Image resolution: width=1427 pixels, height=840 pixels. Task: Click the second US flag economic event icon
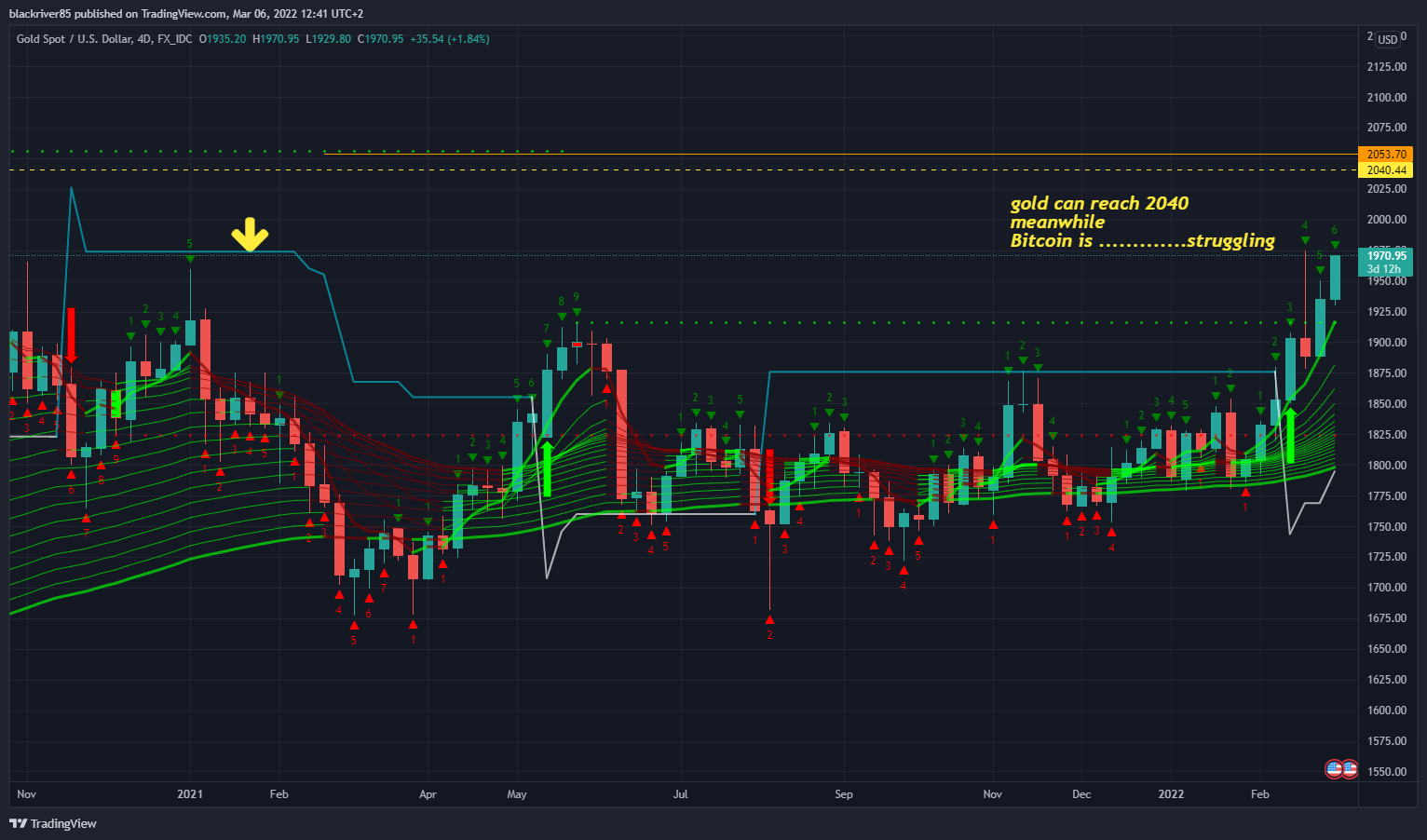(x=1349, y=769)
